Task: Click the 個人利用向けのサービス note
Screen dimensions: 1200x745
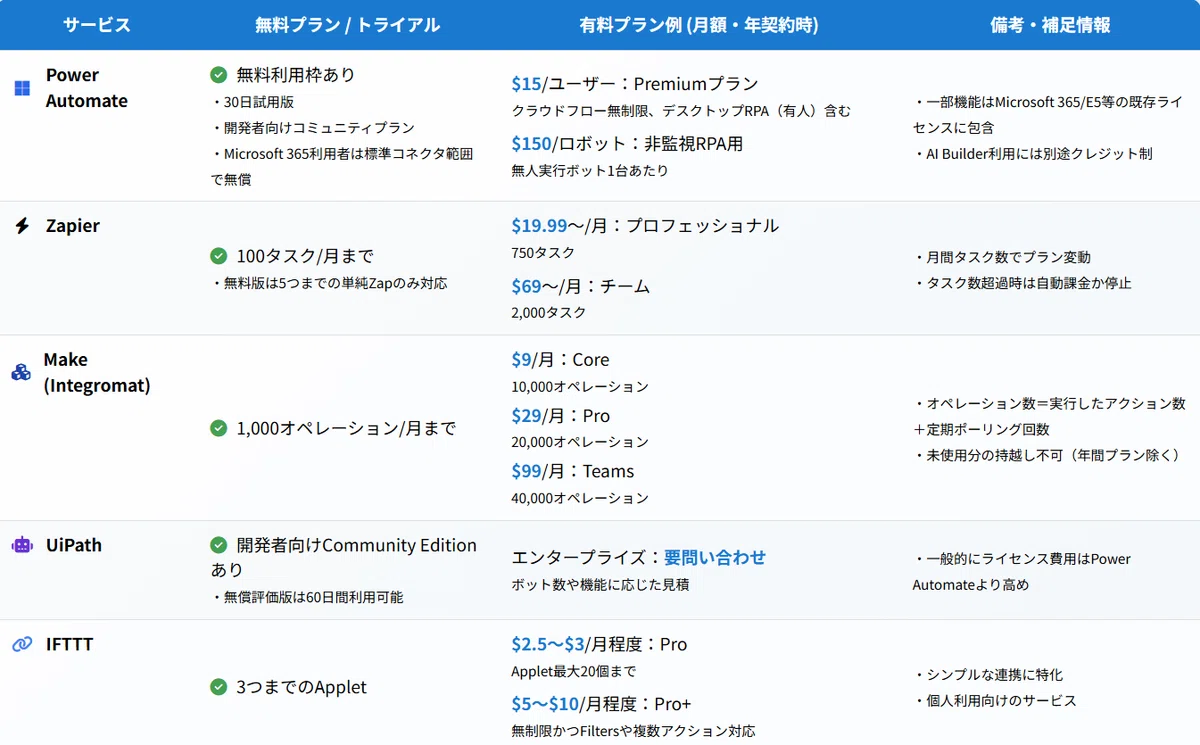Action: tap(995, 701)
